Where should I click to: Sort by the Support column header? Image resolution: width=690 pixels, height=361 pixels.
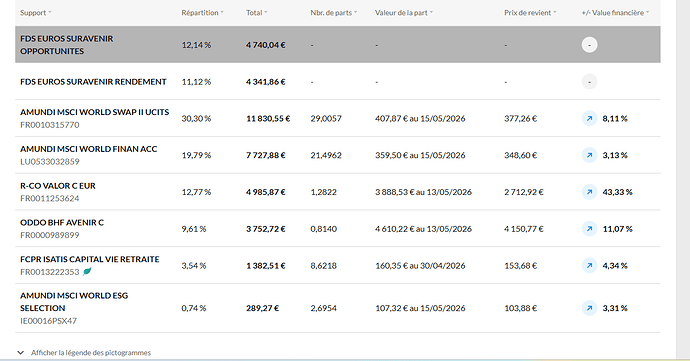pos(36,13)
